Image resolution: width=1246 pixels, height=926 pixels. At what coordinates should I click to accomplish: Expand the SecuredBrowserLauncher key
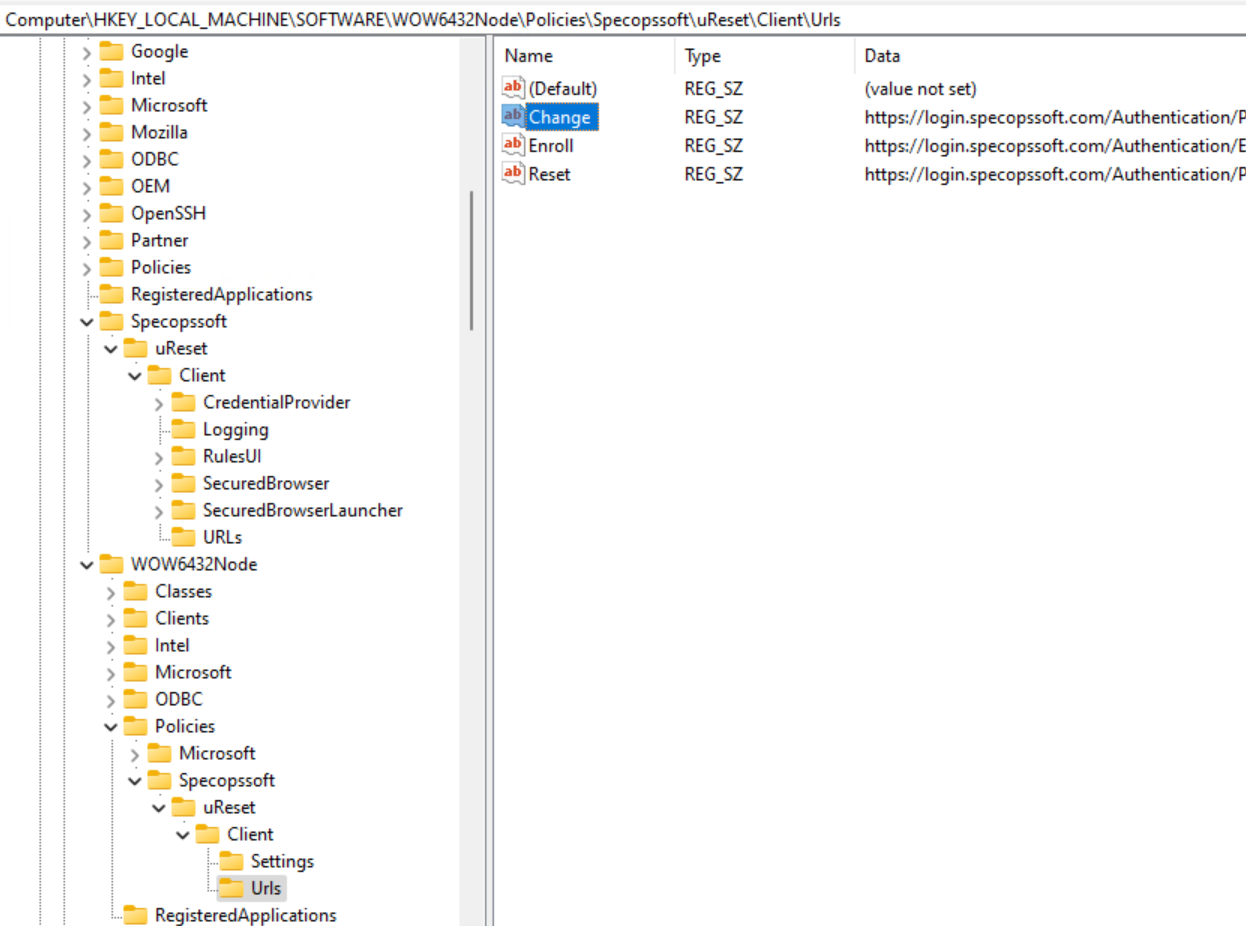tap(159, 511)
